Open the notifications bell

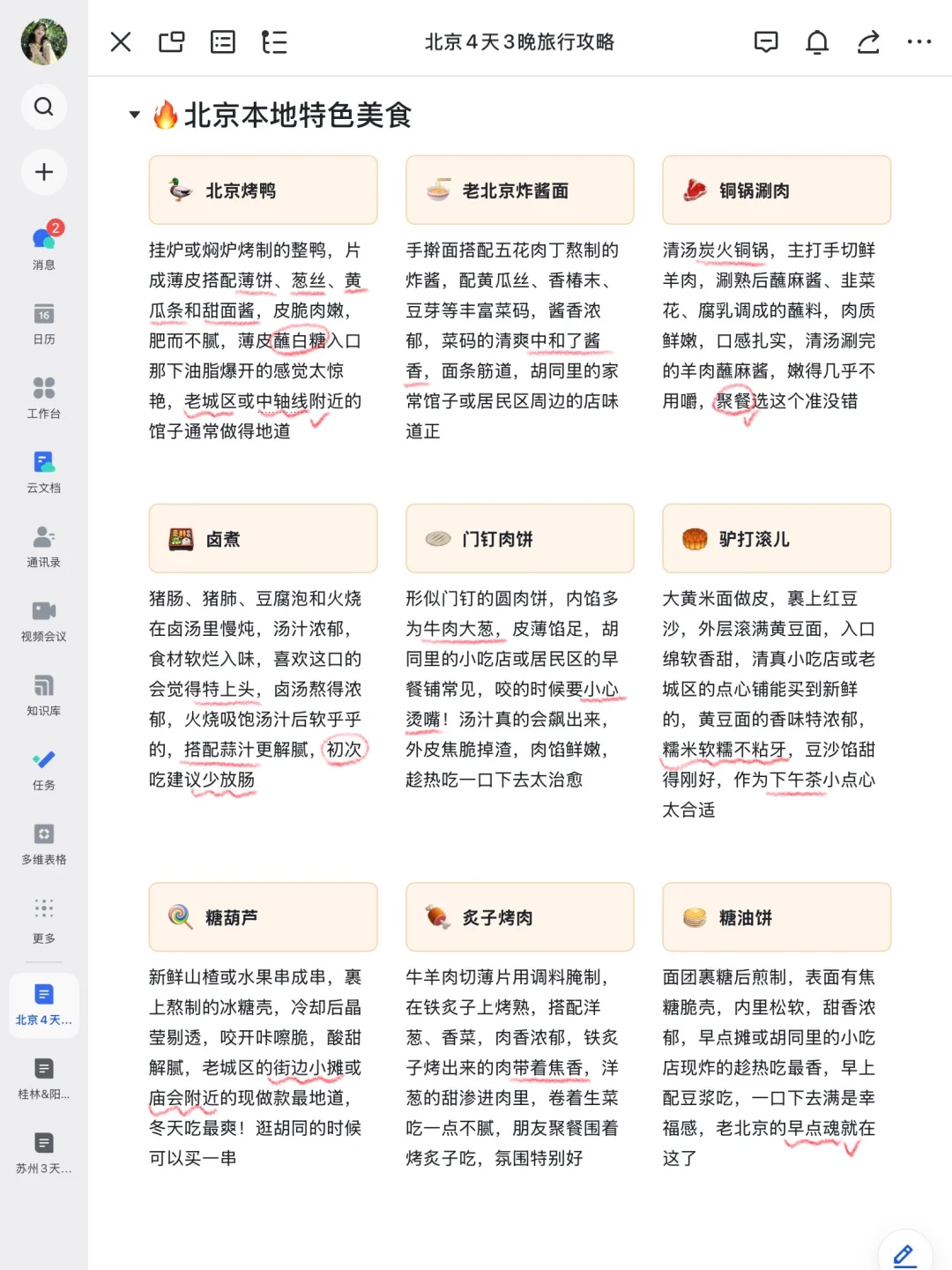(x=817, y=41)
